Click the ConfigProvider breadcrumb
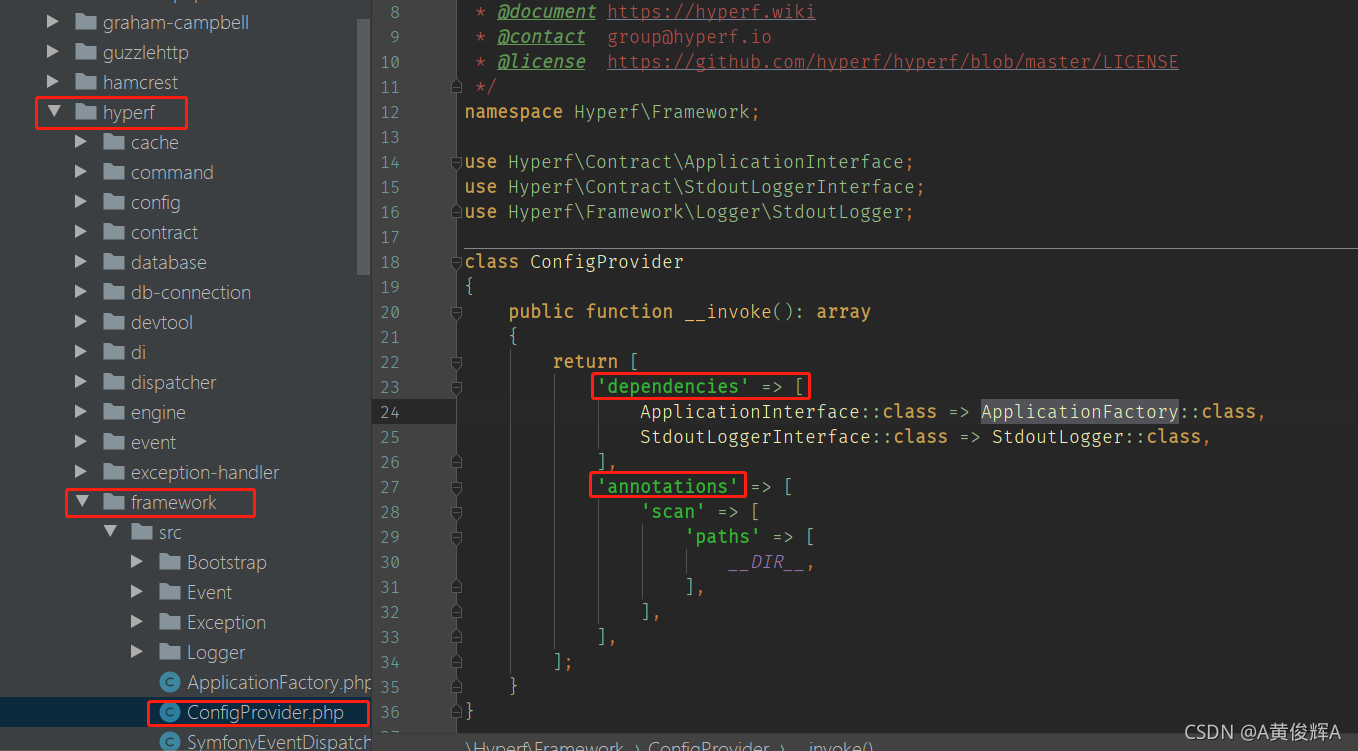This screenshot has width=1358, height=751. [x=709, y=745]
